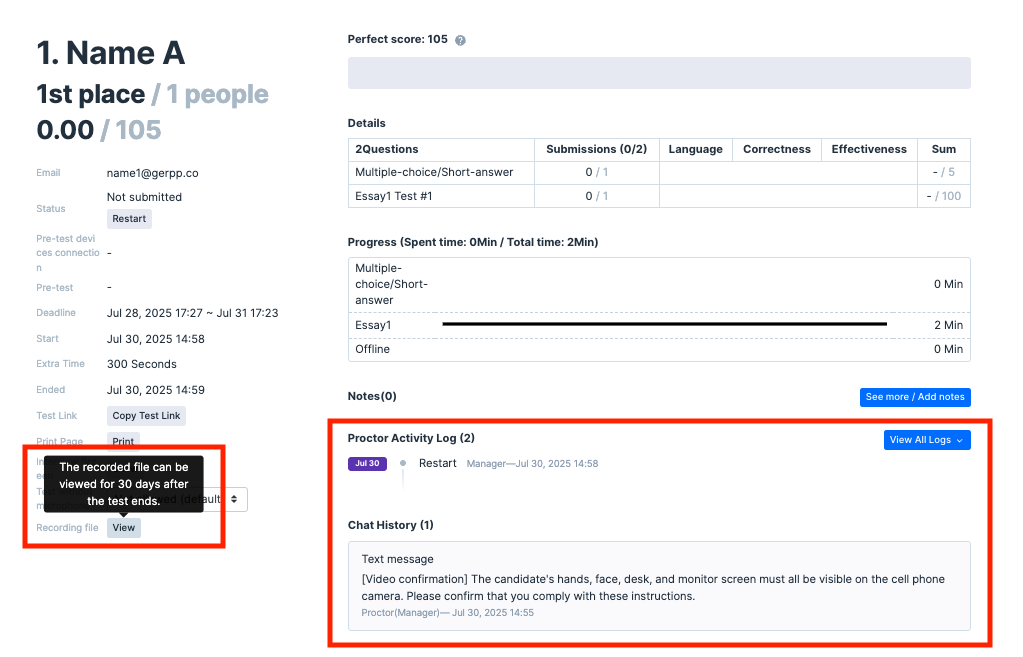Click the Offline row in Progress
The image size is (1023, 657).
[373, 349]
